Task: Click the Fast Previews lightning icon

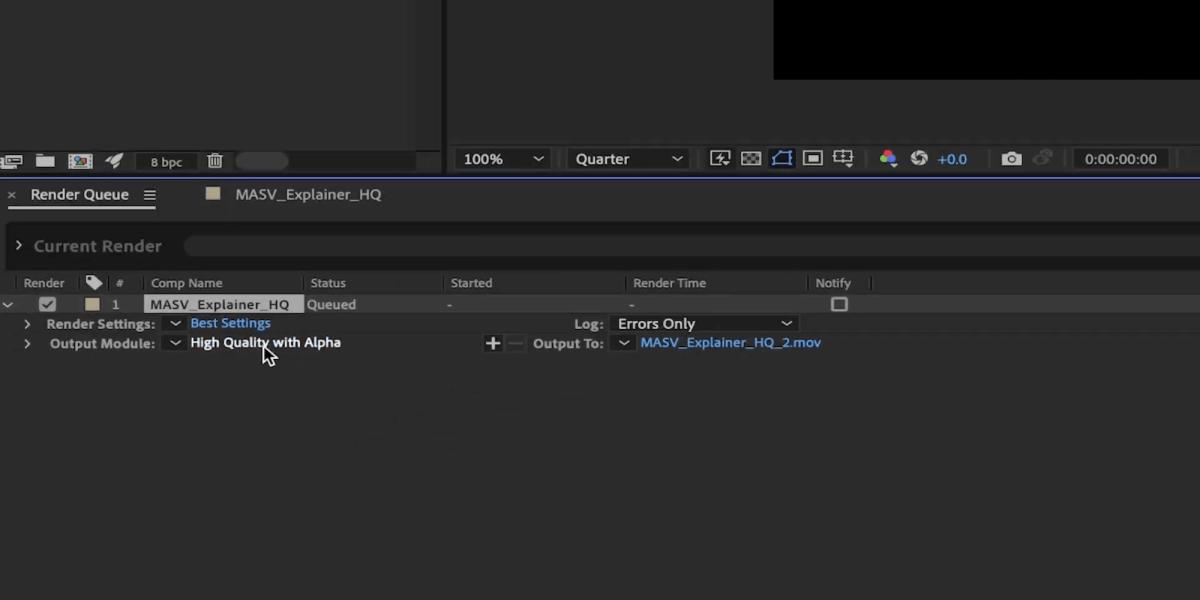Action: pyautogui.click(x=720, y=159)
